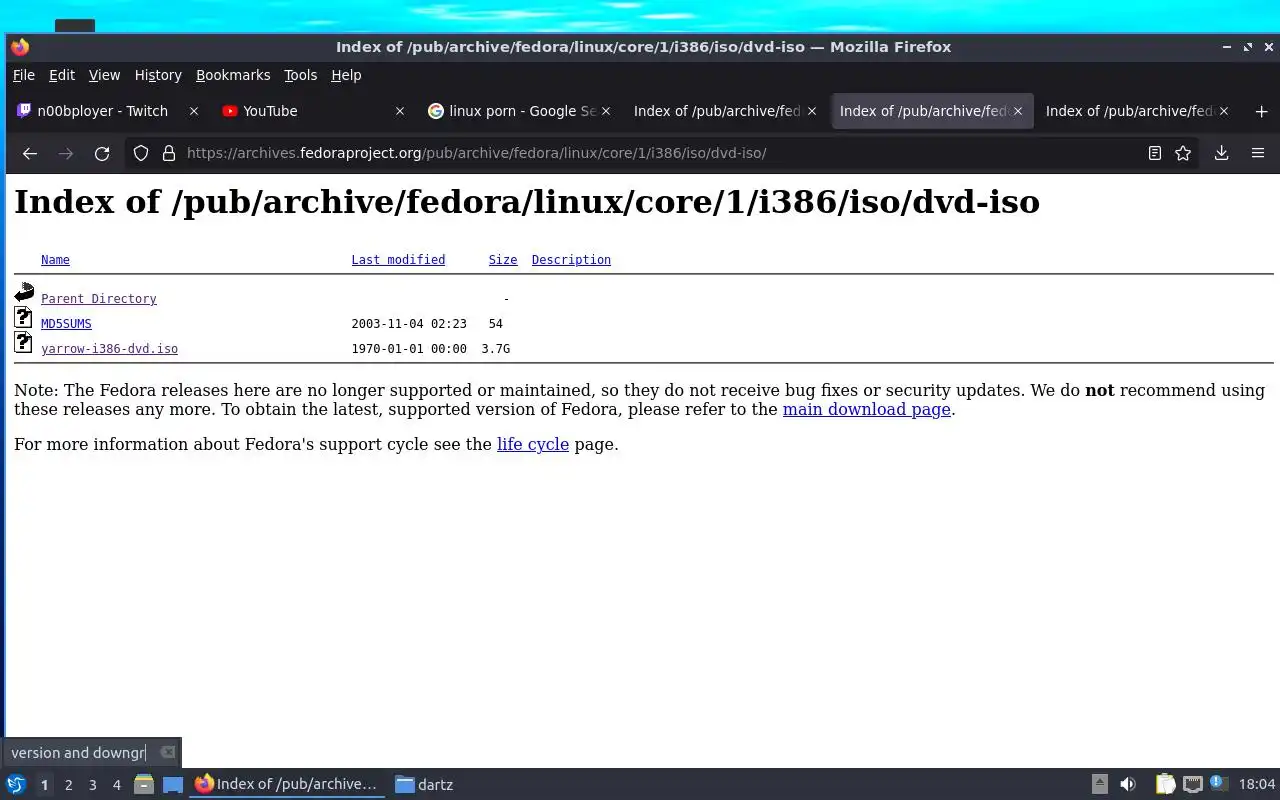Screen dimensions: 1280x800
Task: Select the dartz taskbar window button
Action: coord(424,784)
